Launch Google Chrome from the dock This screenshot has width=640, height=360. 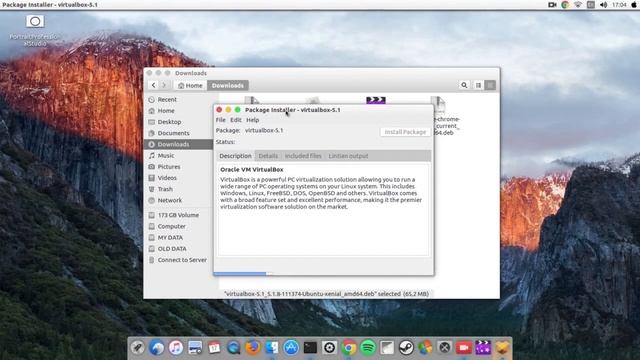click(349, 348)
